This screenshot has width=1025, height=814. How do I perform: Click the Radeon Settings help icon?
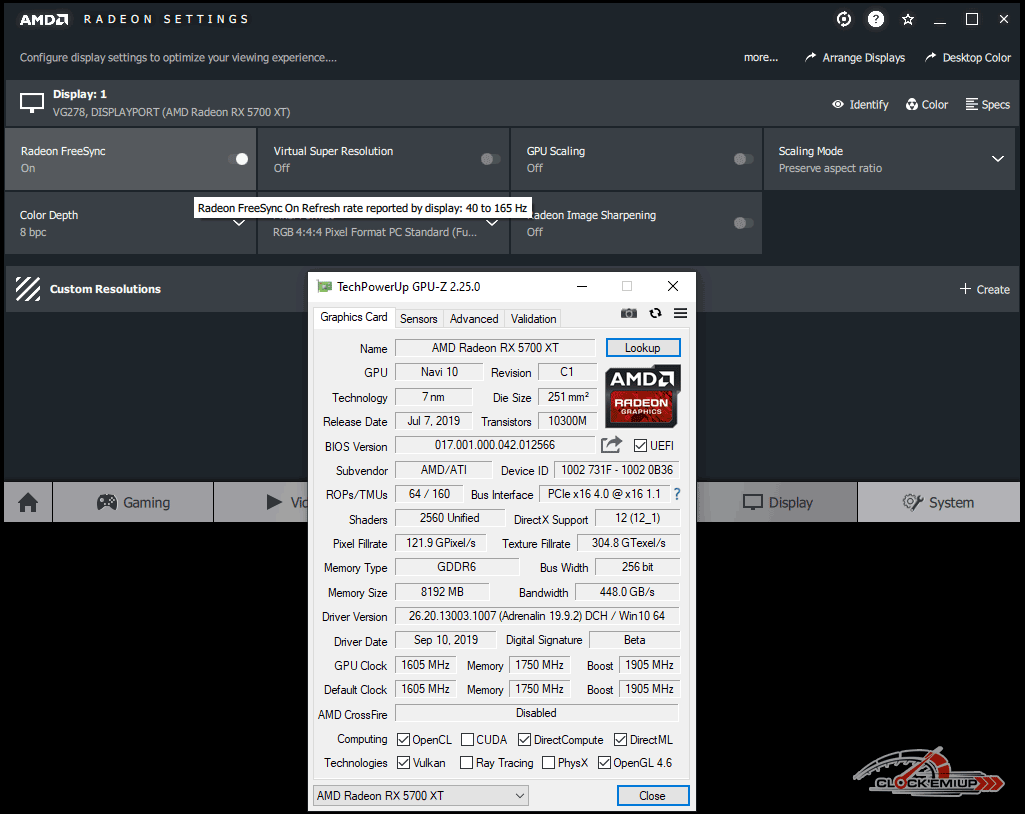point(876,19)
